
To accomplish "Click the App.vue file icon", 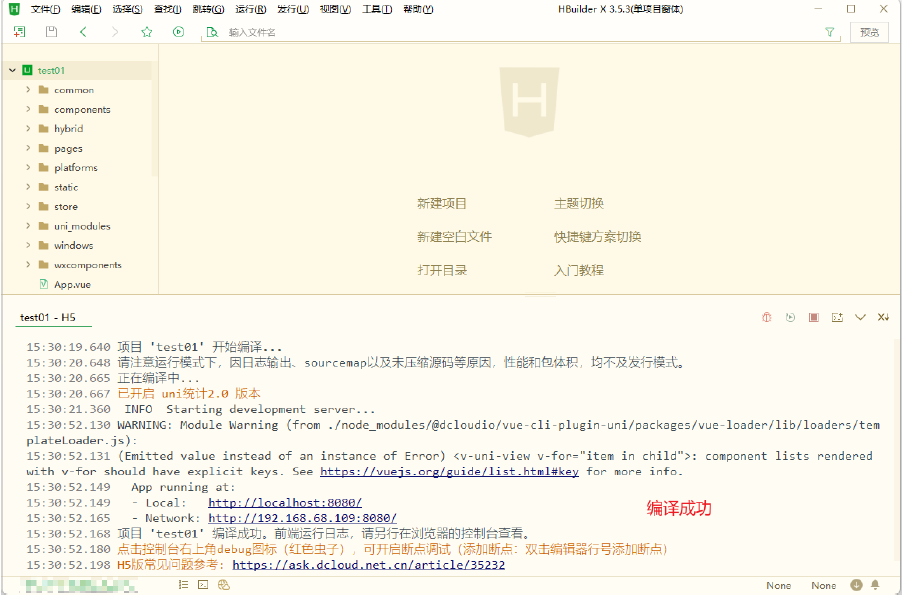I will pyautogui.click(x=44, y=284).
